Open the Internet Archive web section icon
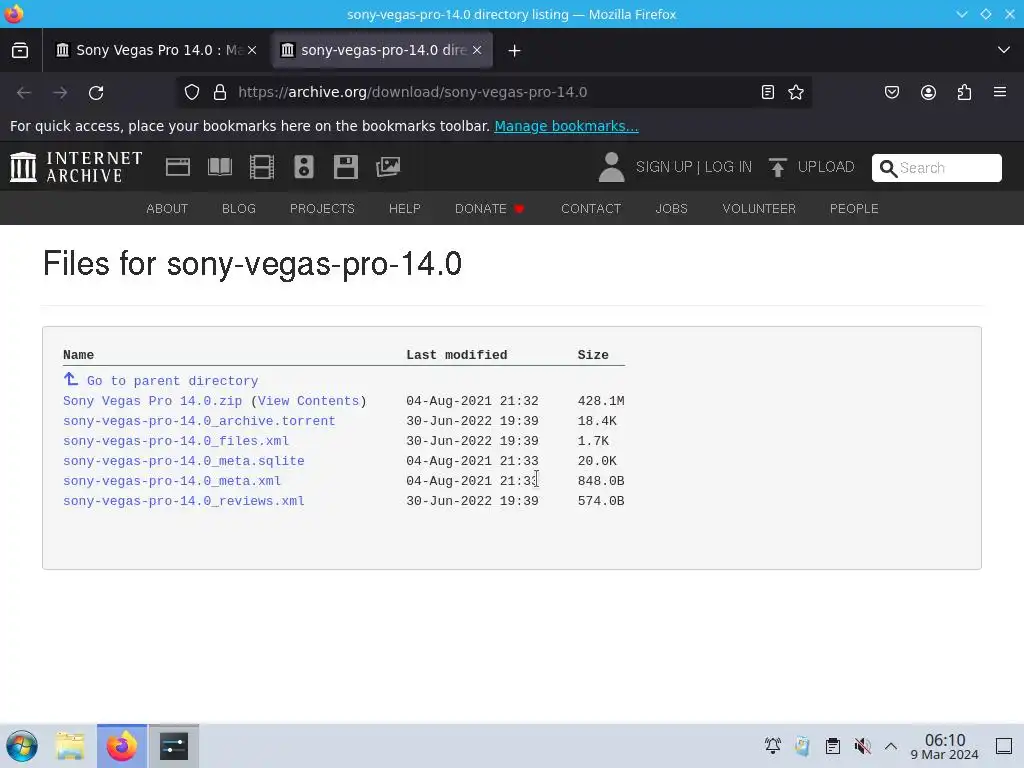1024x768 pixels. [x=178, y=167]
